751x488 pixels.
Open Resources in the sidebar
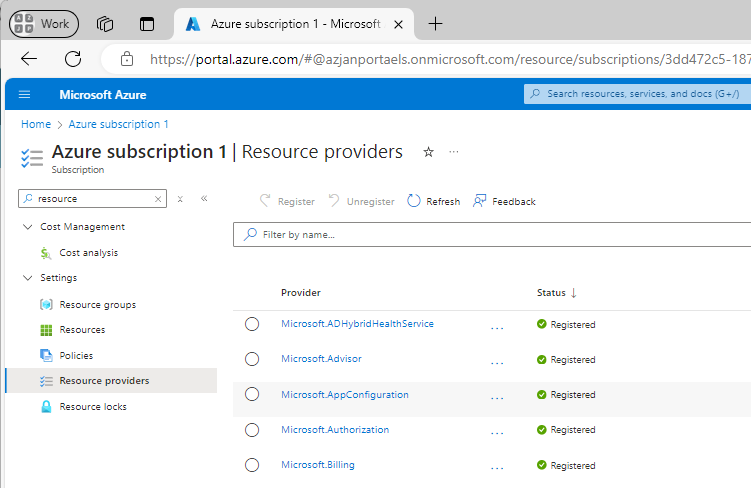coord(82,330)
